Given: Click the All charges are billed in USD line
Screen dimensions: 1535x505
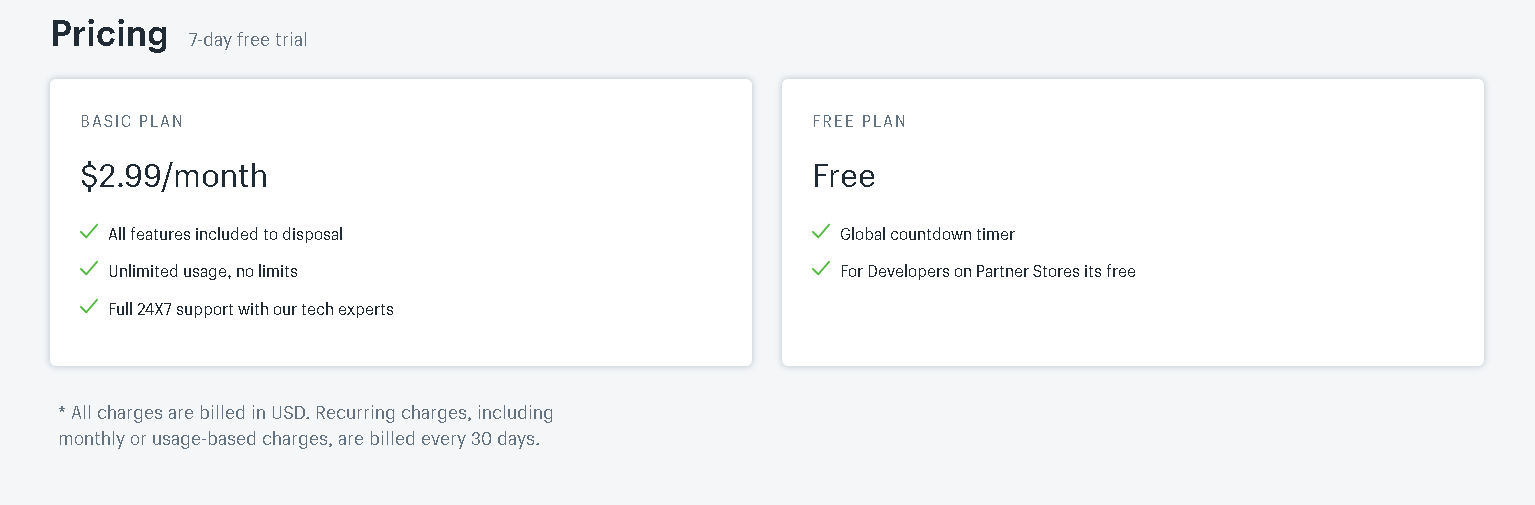Looking at the screenshot, I should point(306,412).
